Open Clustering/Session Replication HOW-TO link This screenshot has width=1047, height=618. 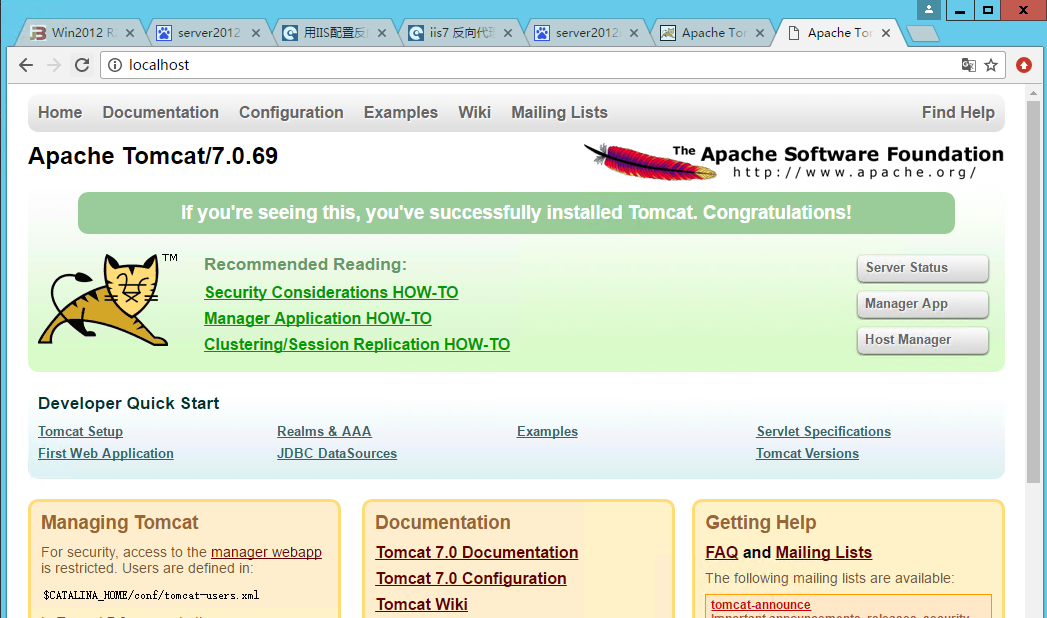[x=357, y=344]
